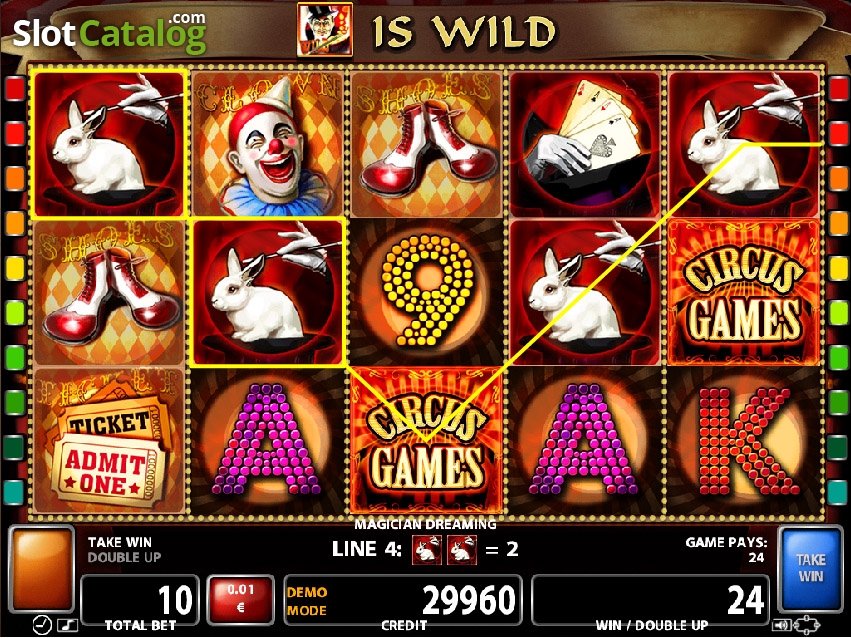The height and width of the screenshot is (638, 851).
Task: Toggle the speaker volume icon
Action: (x=780, y=625)
